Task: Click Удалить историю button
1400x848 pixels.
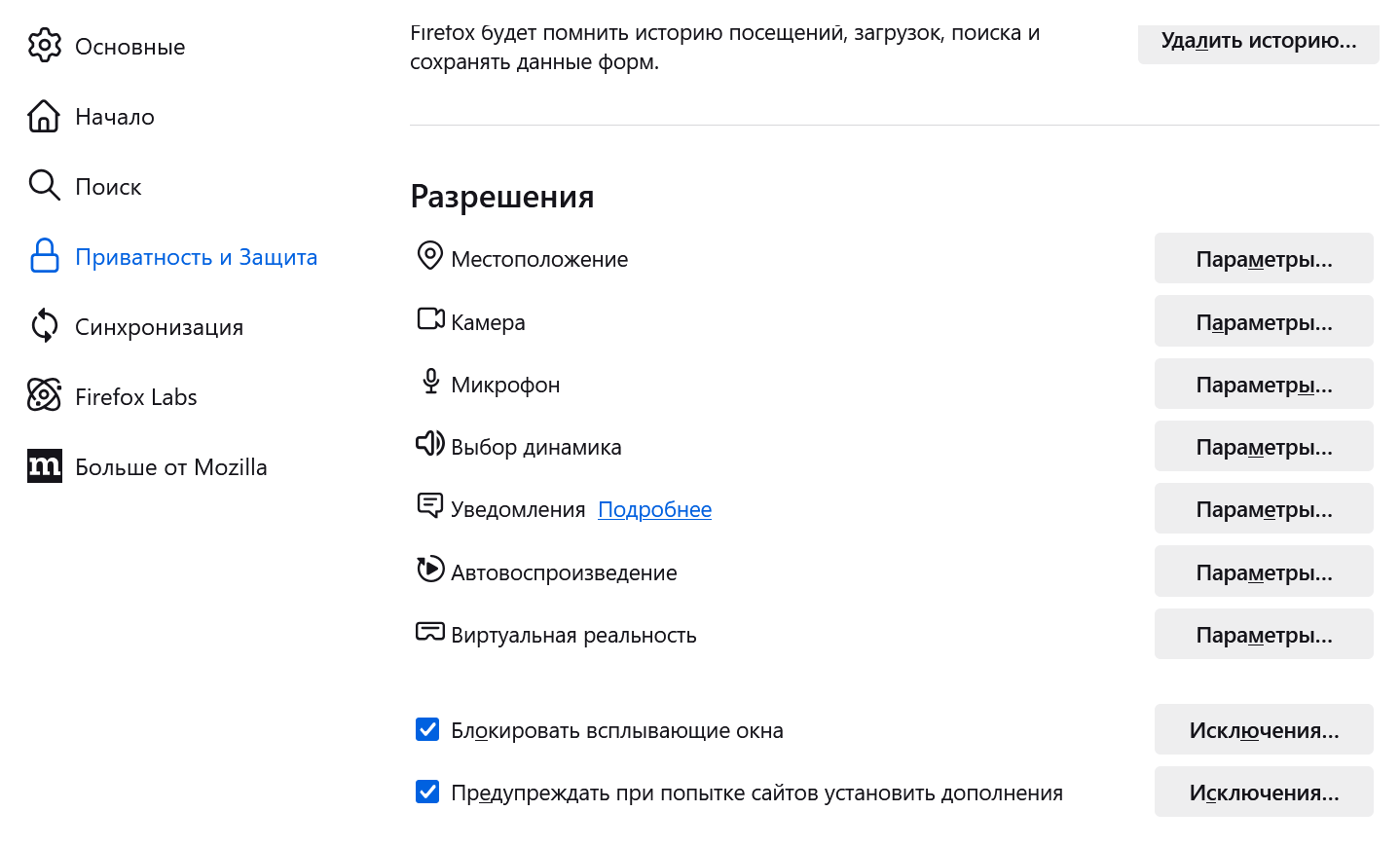Action: pos(1258,39)
